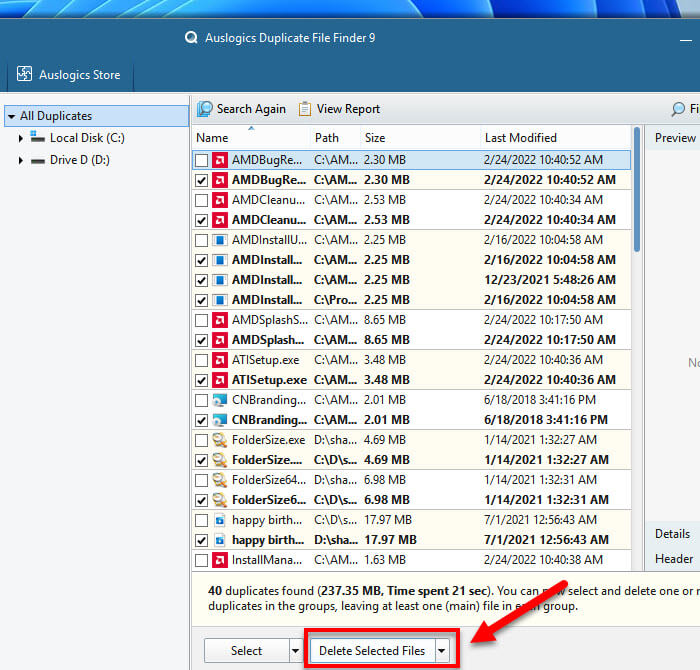The image size is (700, 670).
Task: Click the Delete Selected Files button
Action: (372, 650)
